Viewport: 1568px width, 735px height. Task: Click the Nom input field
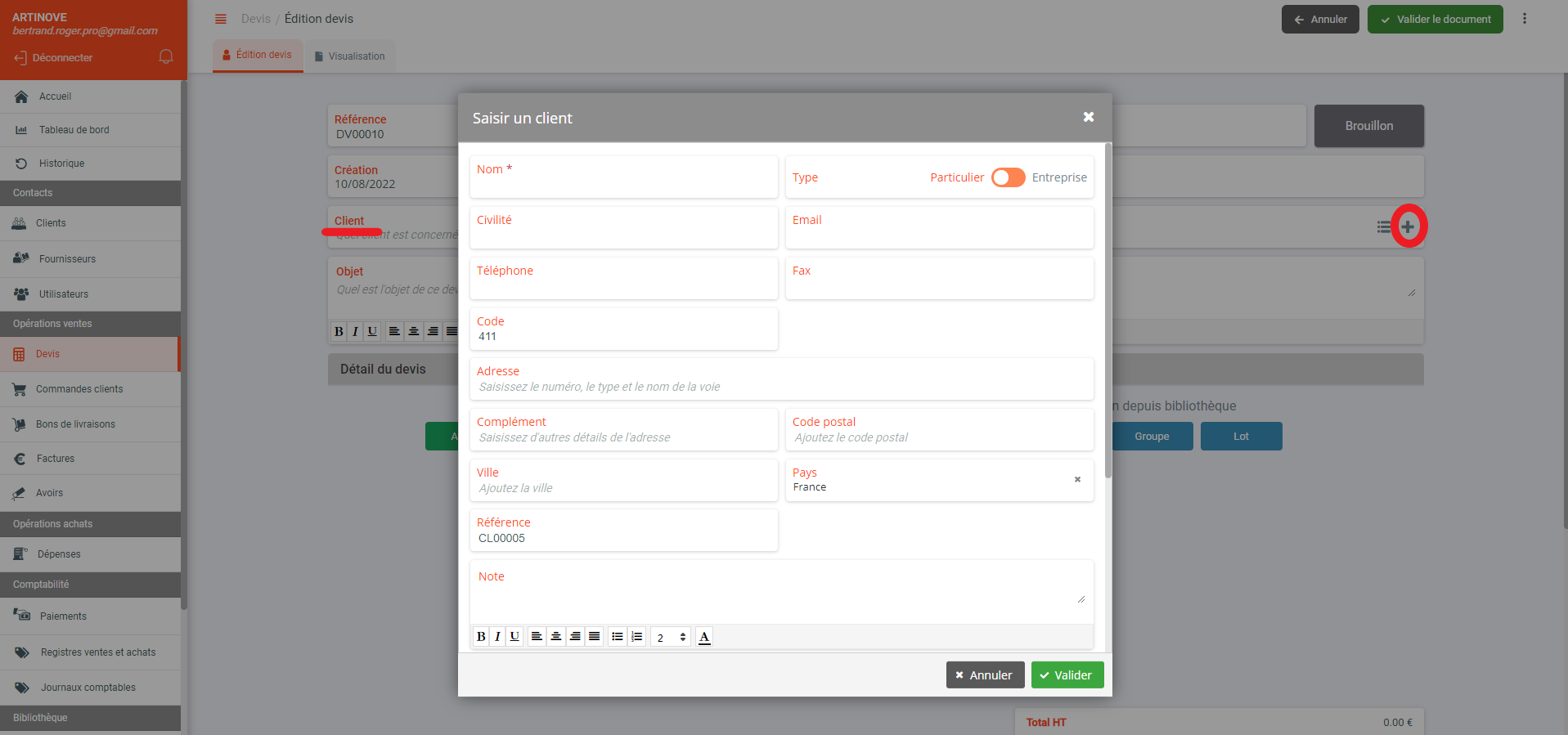pos(623,183)
